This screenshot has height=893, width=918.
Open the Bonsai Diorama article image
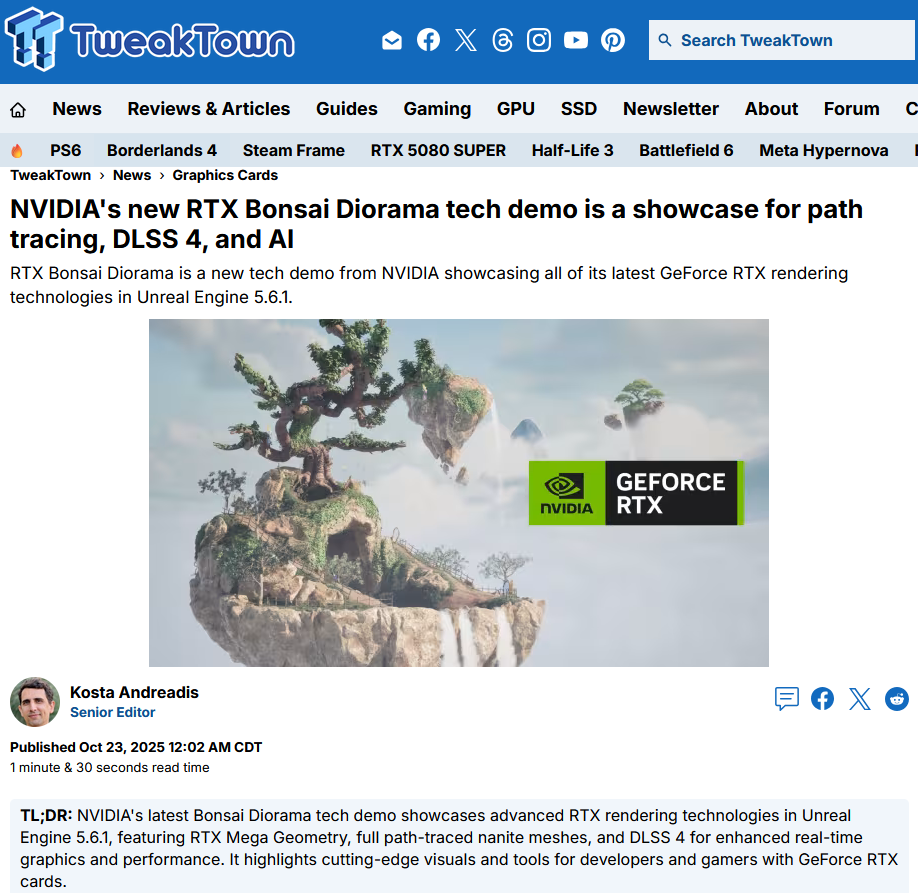458,492
